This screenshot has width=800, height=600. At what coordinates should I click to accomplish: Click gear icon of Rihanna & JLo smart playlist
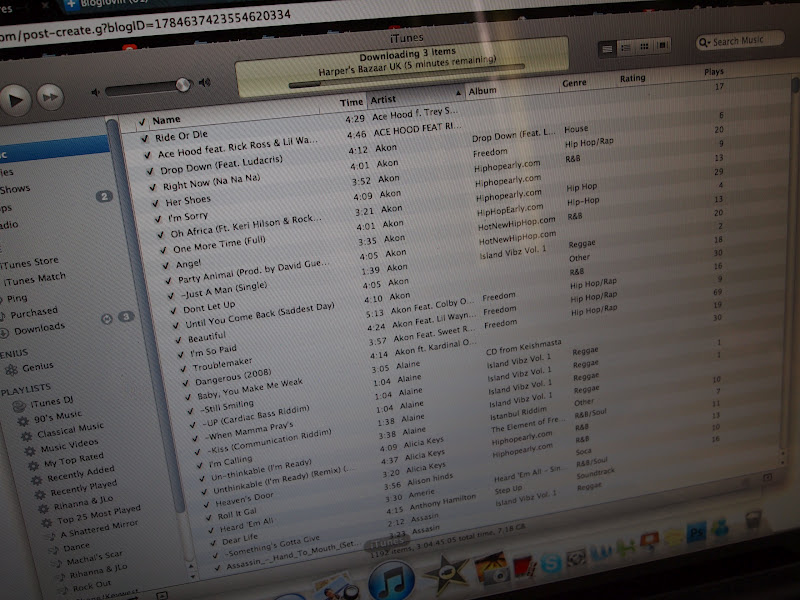pos(43,508)
